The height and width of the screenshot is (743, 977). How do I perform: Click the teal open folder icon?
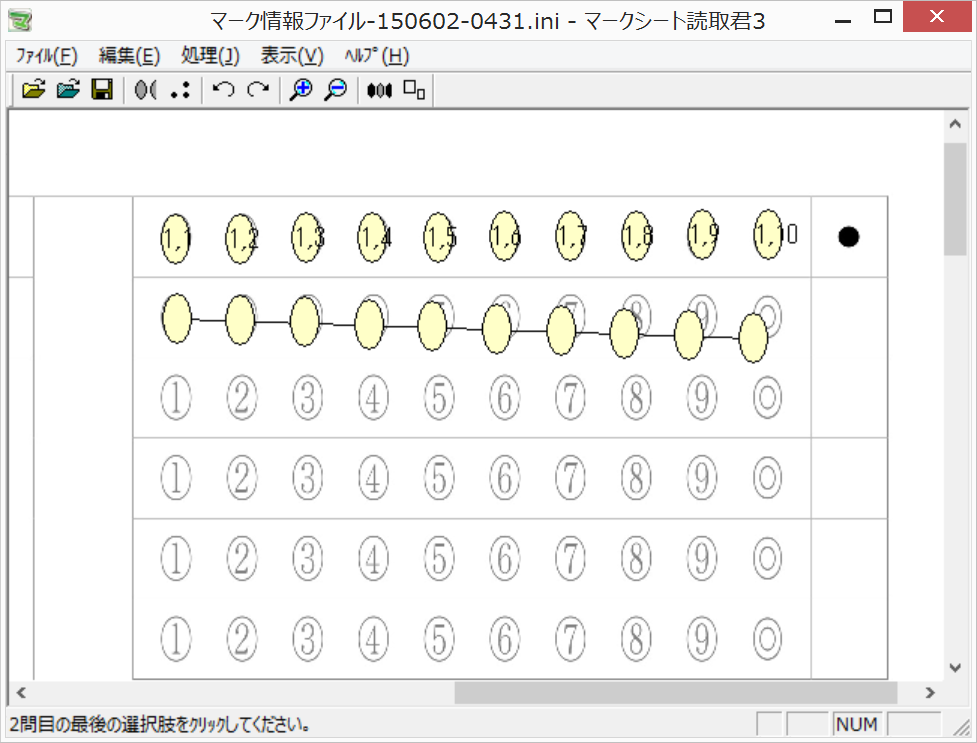(x=68, y=90)
